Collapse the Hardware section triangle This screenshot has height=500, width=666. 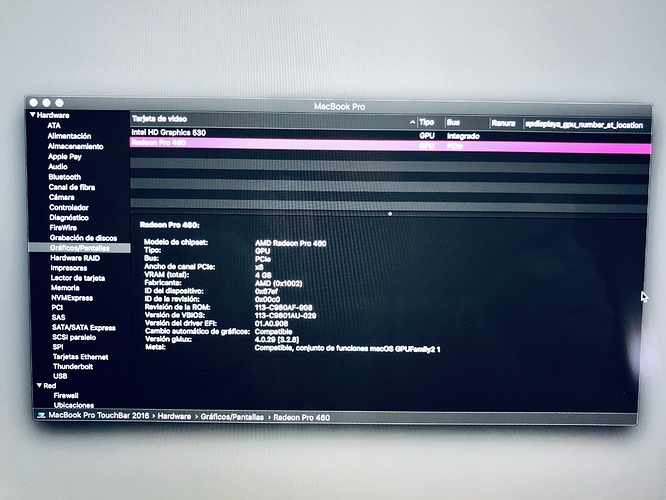[32, 115]
